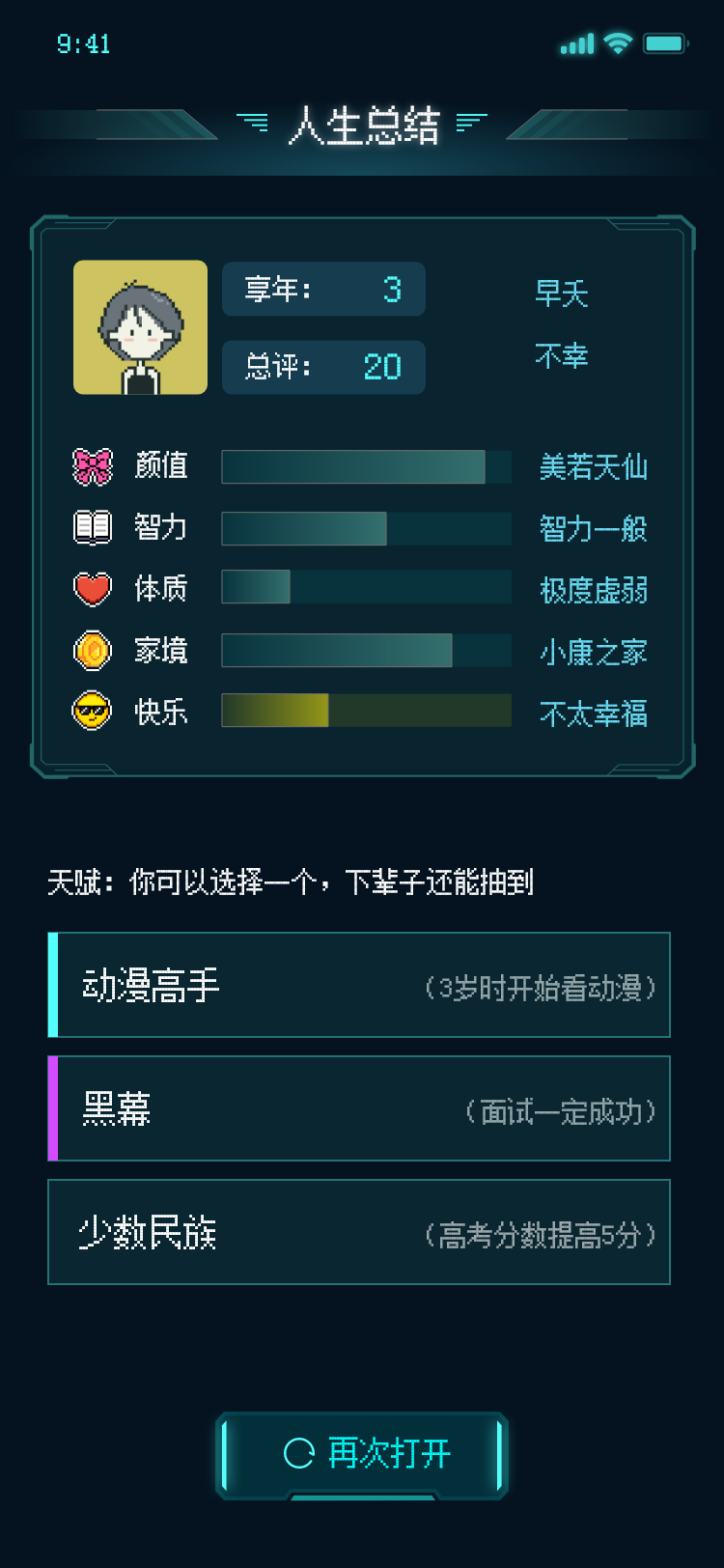Click the 美若天仙 rating label
Image resolution: width=724 pixels, height=1568 pixels.
pyautogui.click(x=593, y=467)
